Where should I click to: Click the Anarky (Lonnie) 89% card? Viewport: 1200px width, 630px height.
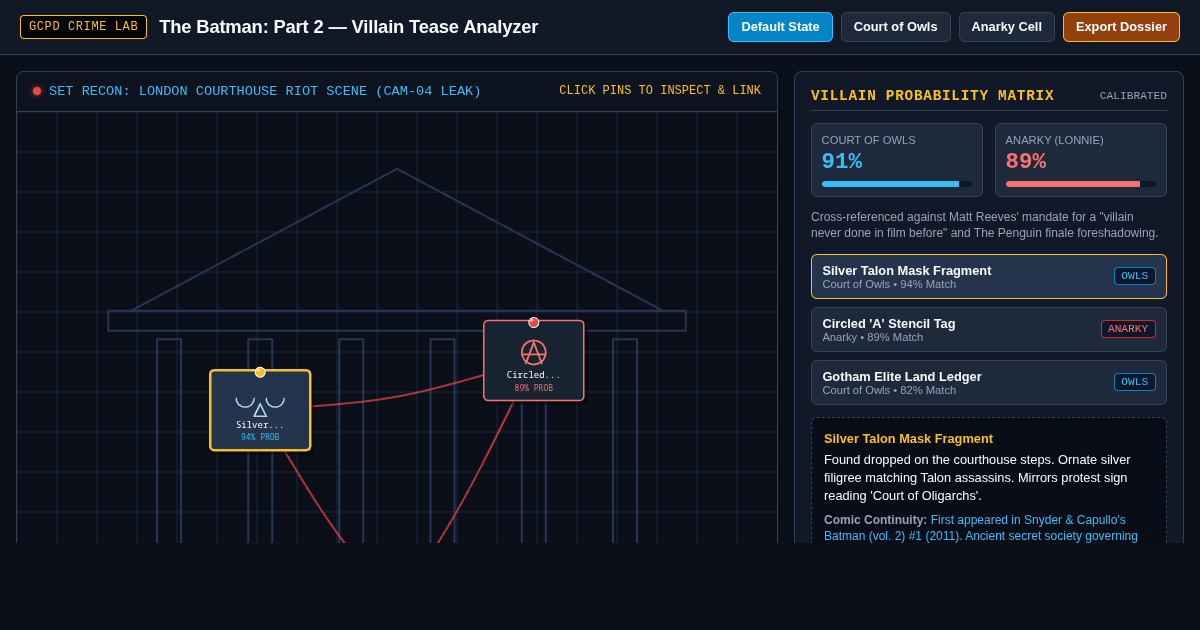(1081, 160)
